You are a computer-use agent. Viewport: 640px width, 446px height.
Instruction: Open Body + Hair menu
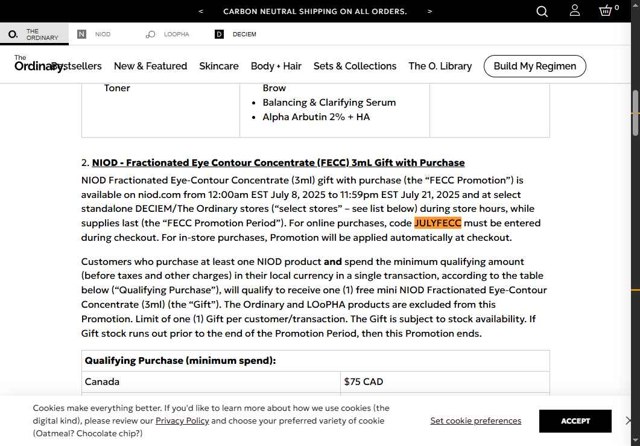[276, 66]
